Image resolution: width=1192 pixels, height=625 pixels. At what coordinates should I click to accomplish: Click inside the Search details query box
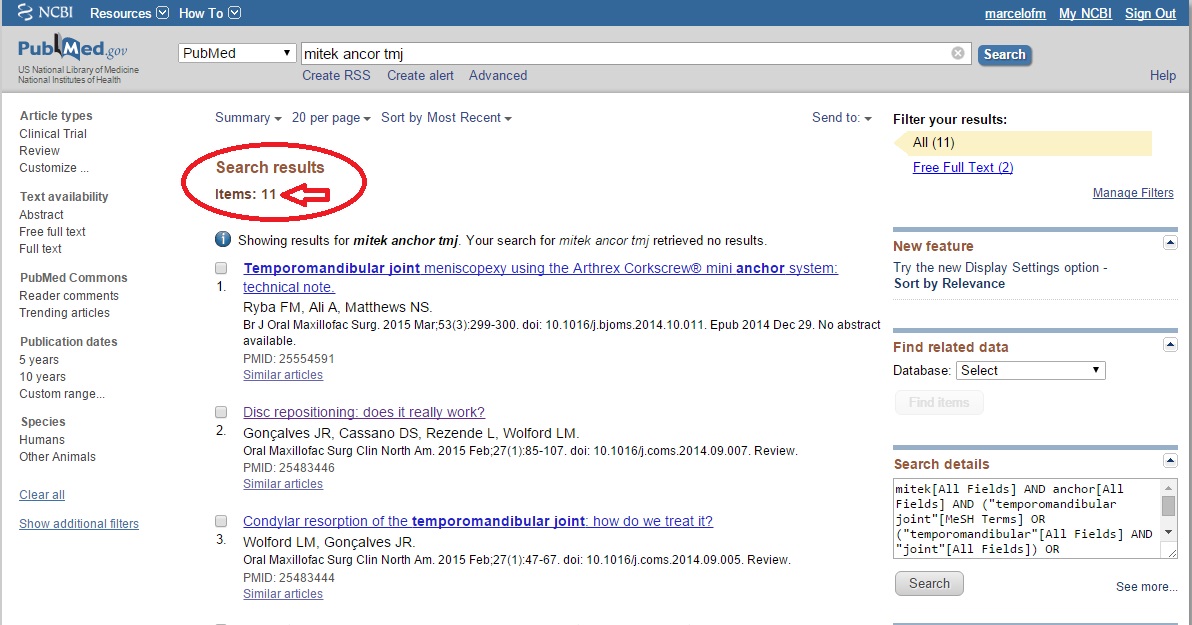point(1028,519)
